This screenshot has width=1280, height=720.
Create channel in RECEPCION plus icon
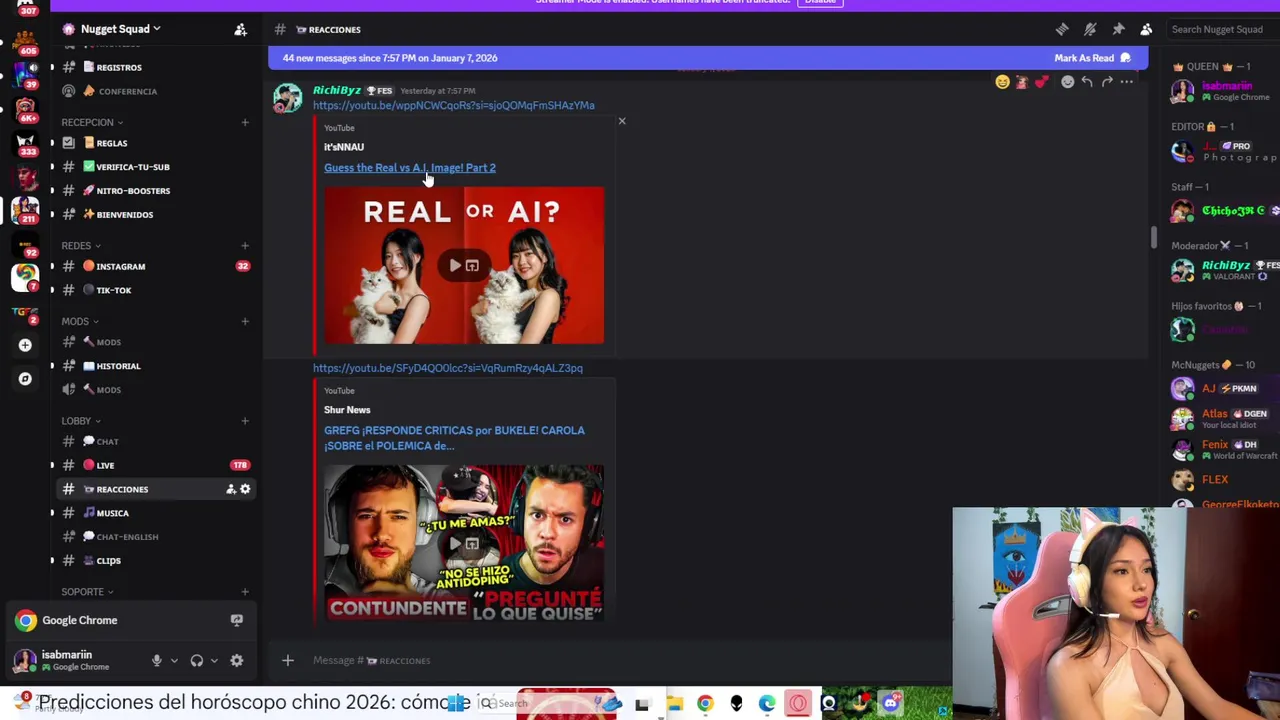point(245,122)
